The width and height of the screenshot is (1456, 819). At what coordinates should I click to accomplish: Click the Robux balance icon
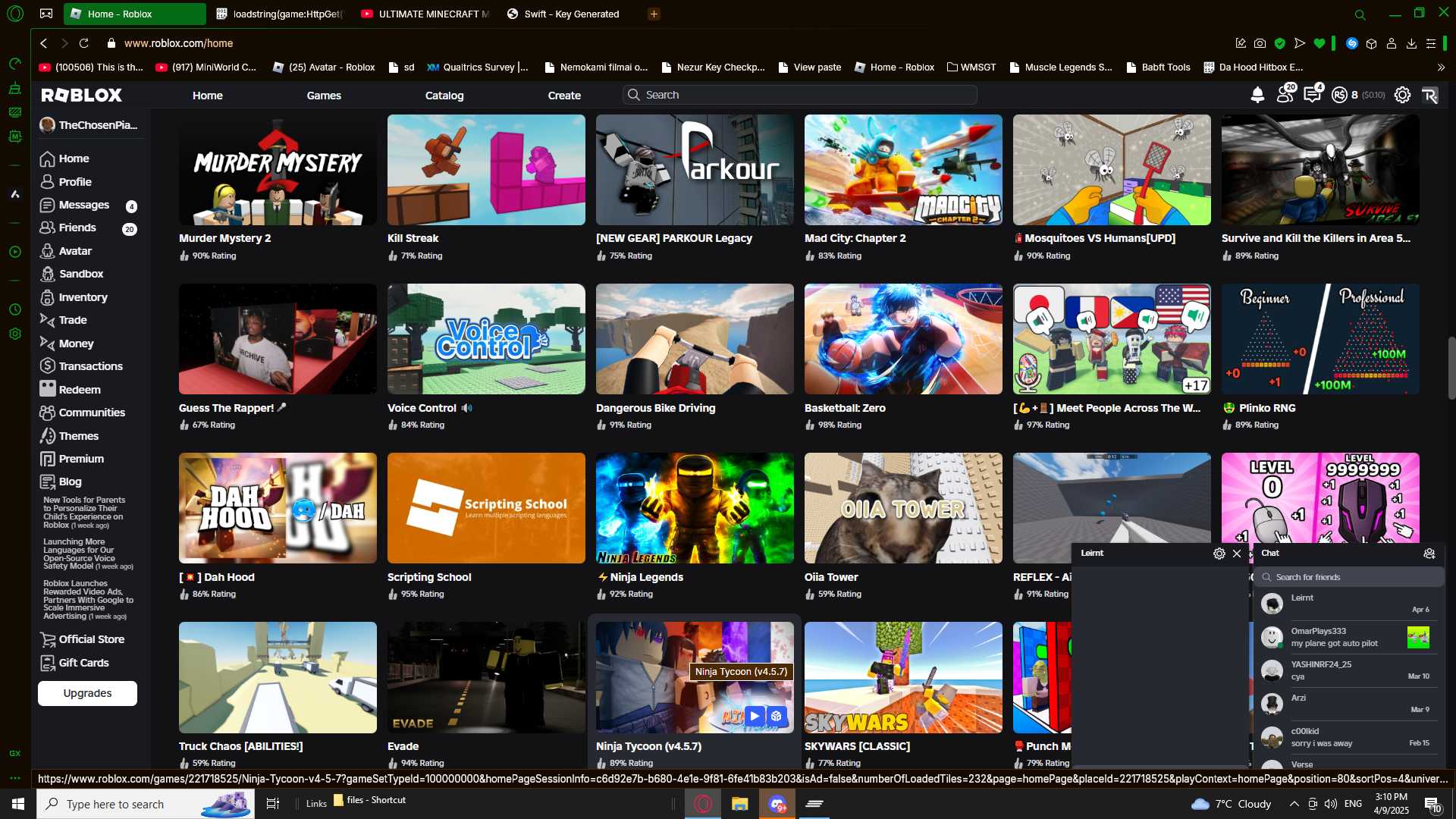click(x=1339, y=95)
